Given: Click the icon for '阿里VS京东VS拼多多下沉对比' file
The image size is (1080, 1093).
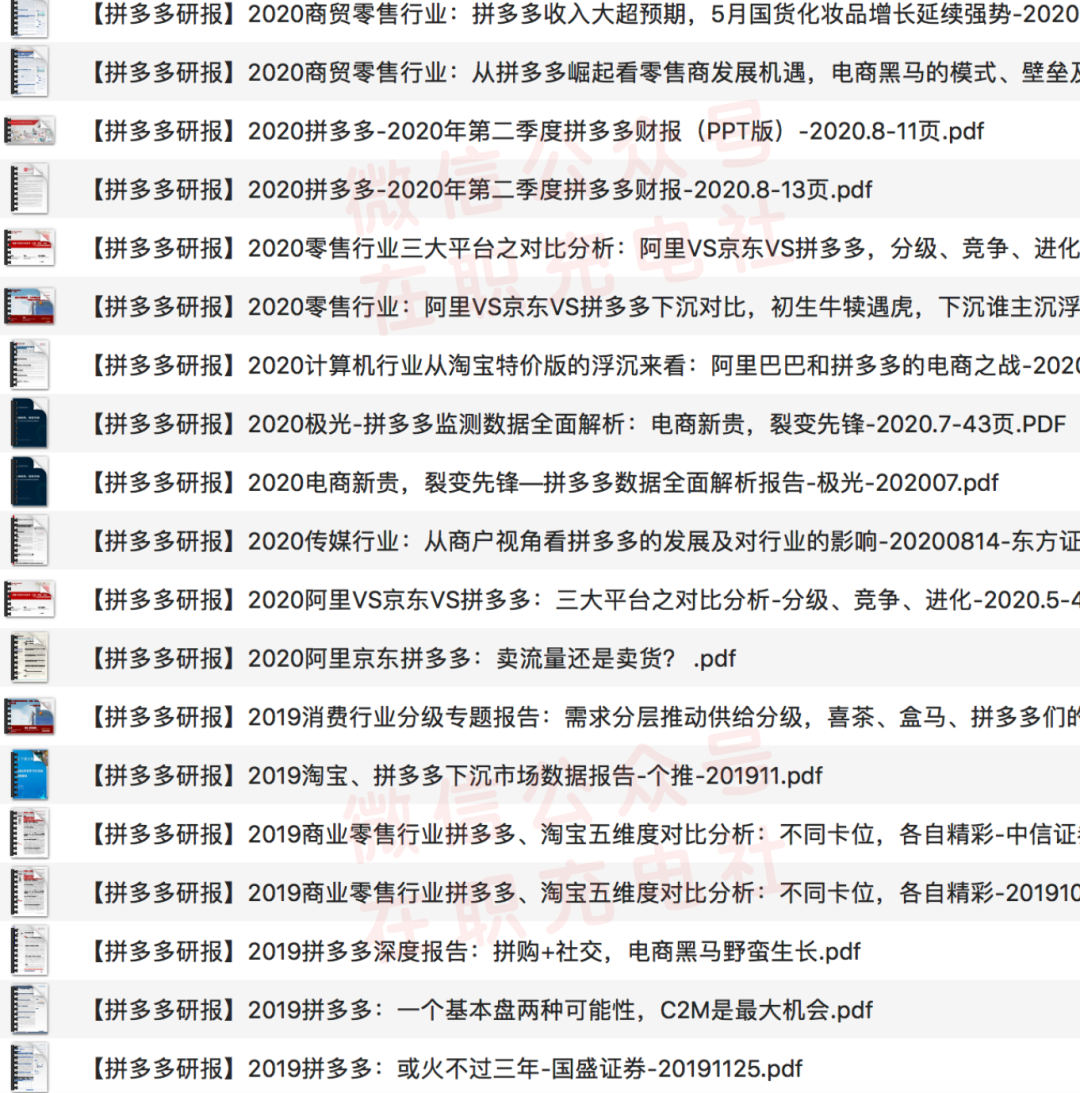Looking at the screenshot, I should tap(29, 306).
